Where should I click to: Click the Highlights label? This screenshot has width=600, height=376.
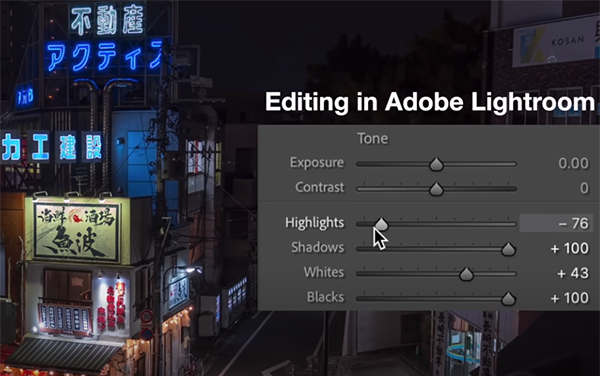point(315,223)
